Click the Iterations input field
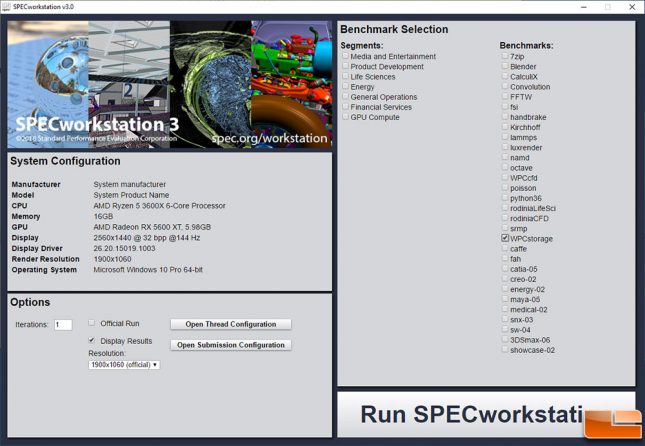This screenshot has width=645, height=446. [x=63, y=325]
